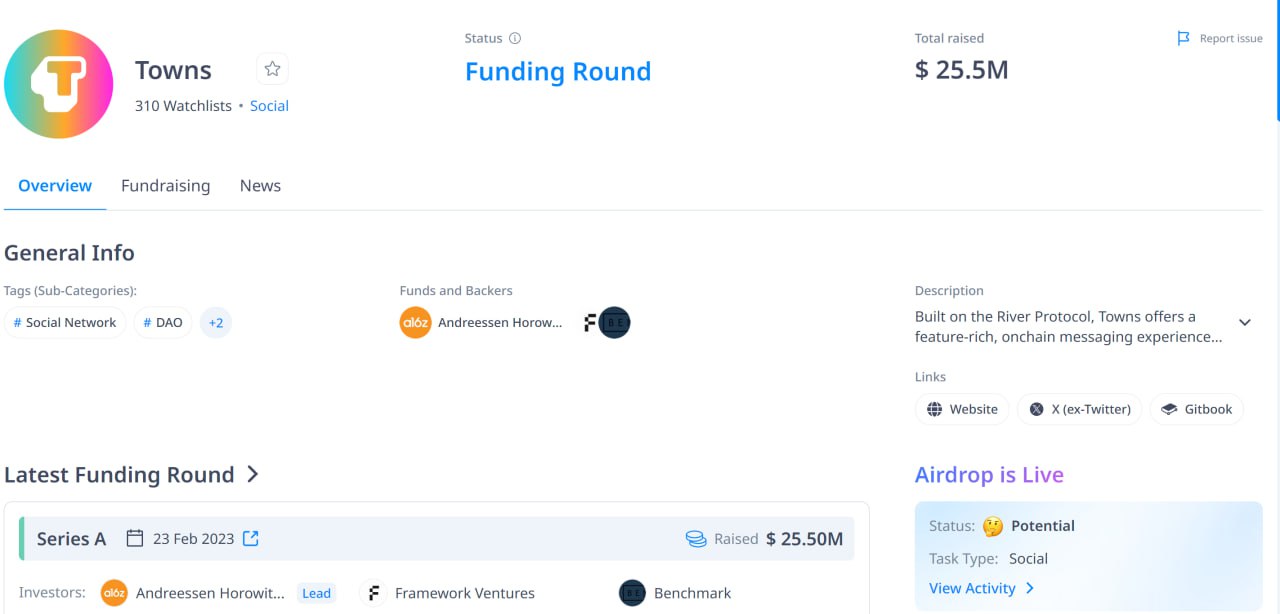1280x614 pixels.
Task: Open the Gitbook link
Action: (1197, 409)
